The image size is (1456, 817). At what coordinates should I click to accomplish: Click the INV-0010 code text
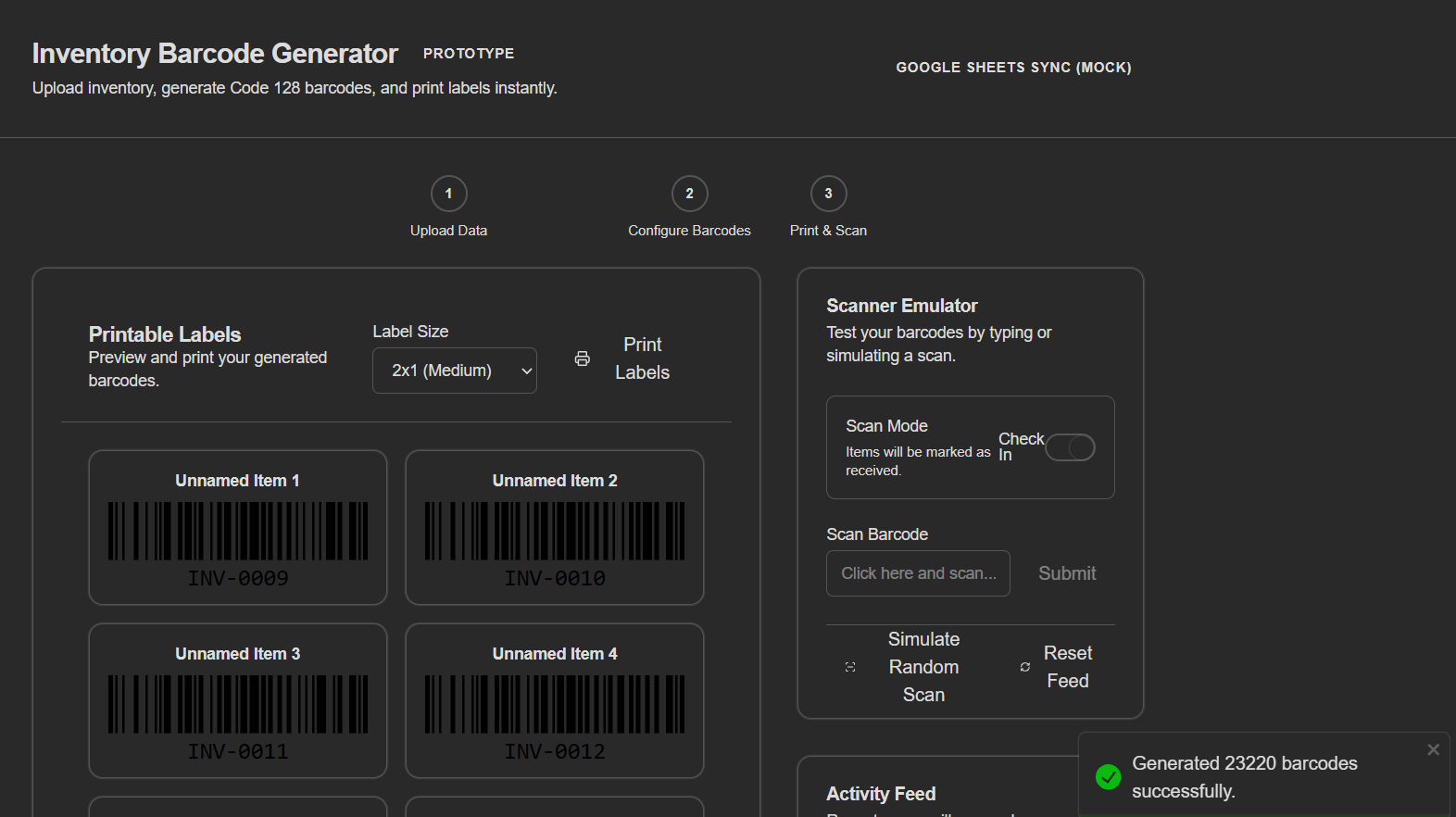(555, 578)
